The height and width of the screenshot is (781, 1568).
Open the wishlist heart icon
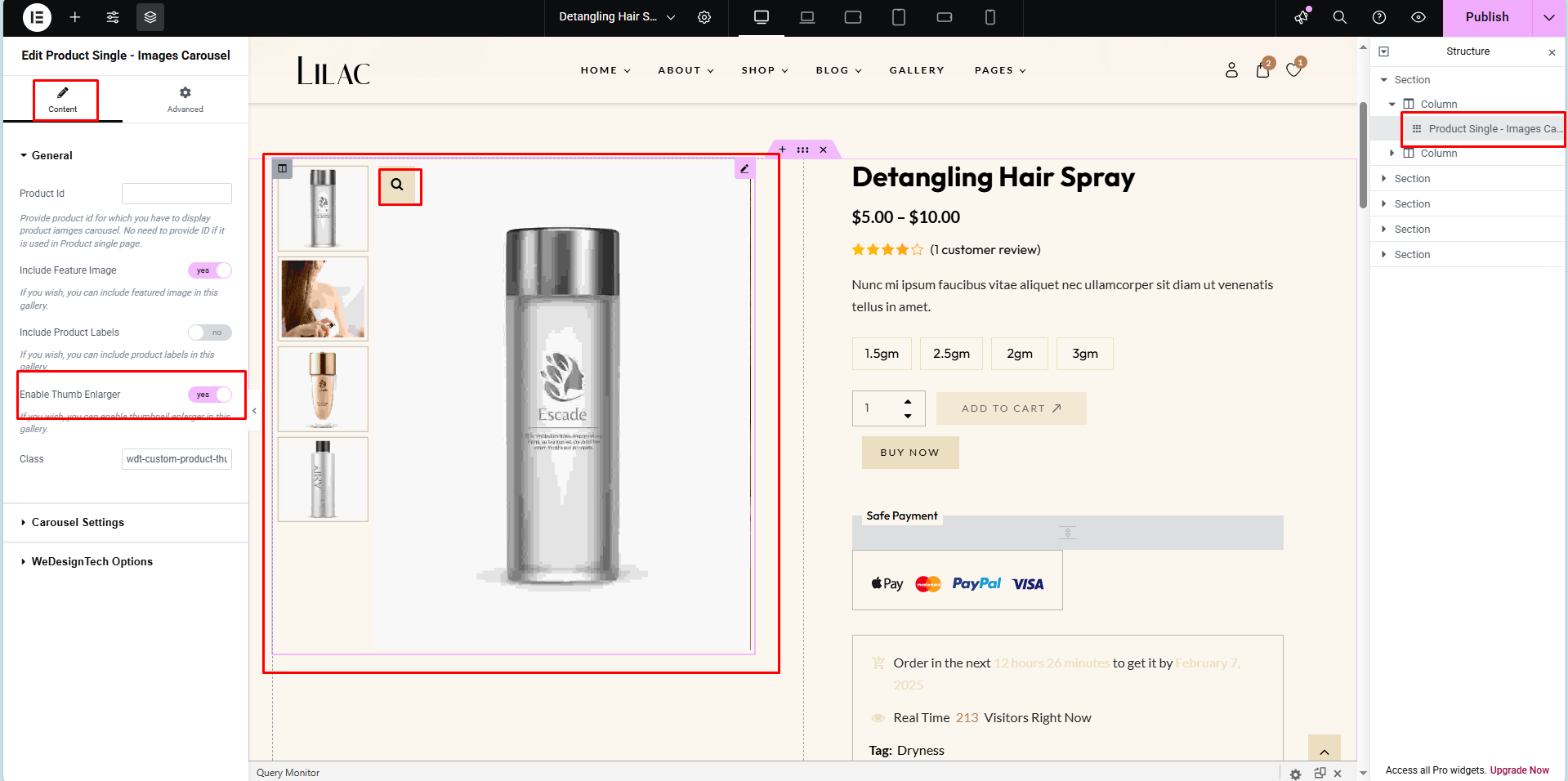tap(1293, 70)
